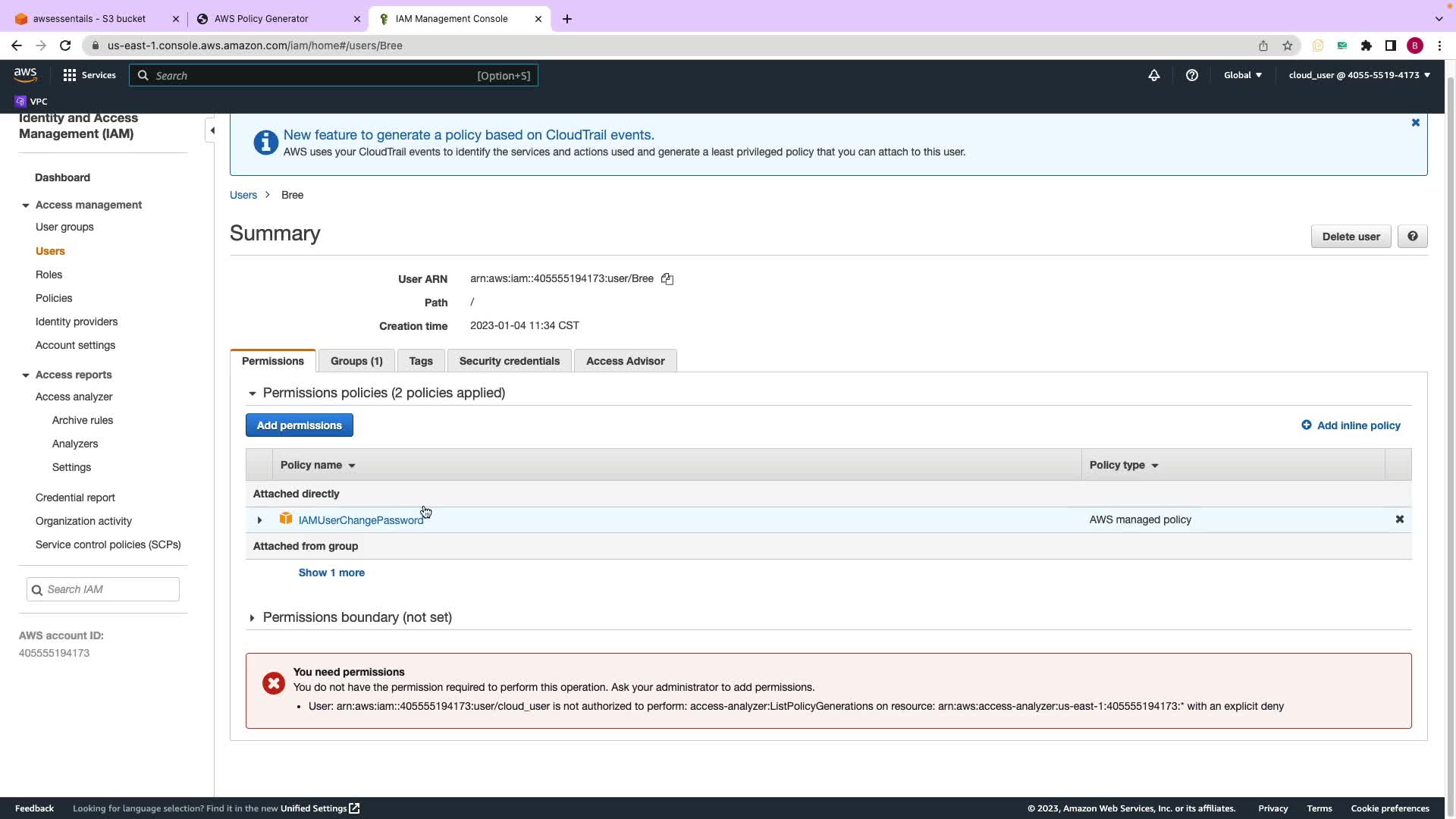The image size is (1456, 819).
Task: Open the Global region dropdown
Action: coord(1242,75)
